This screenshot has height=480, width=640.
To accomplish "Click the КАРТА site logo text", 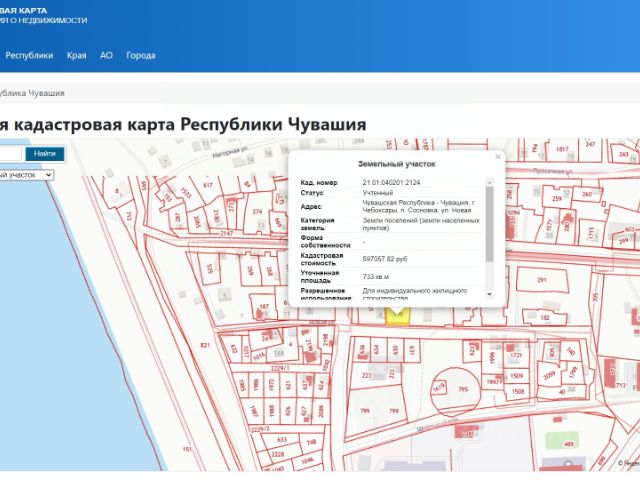I will pyautogui.click(x=23, y=11).
